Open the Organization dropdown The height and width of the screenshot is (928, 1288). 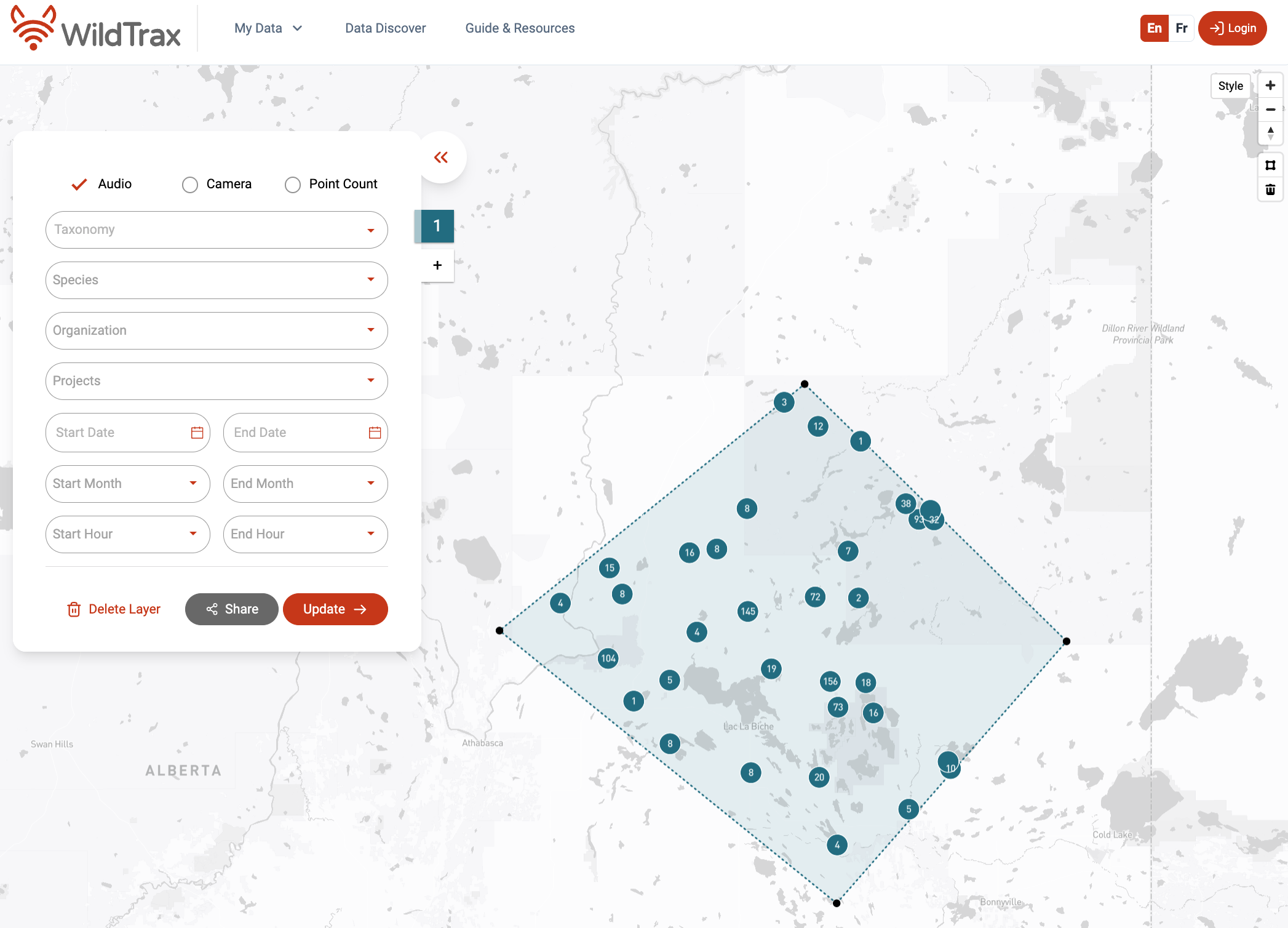coord(217,330)
